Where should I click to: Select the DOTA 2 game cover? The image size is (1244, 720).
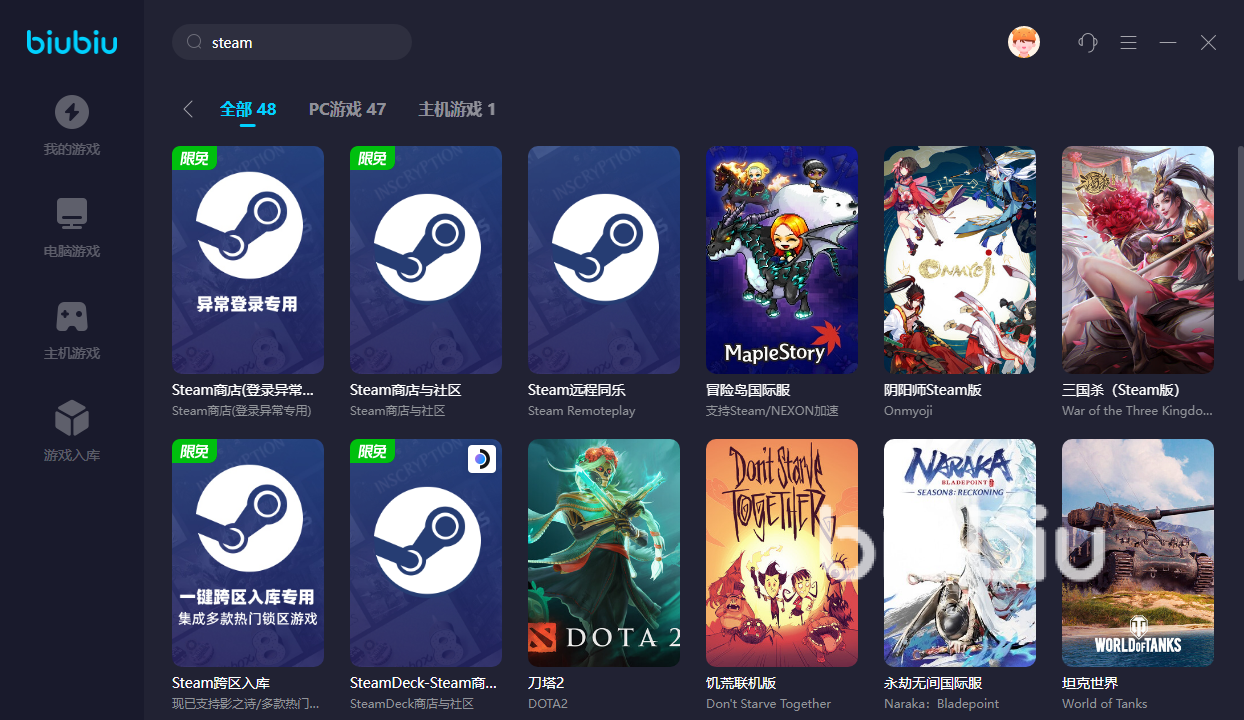(x=604, y=553)
